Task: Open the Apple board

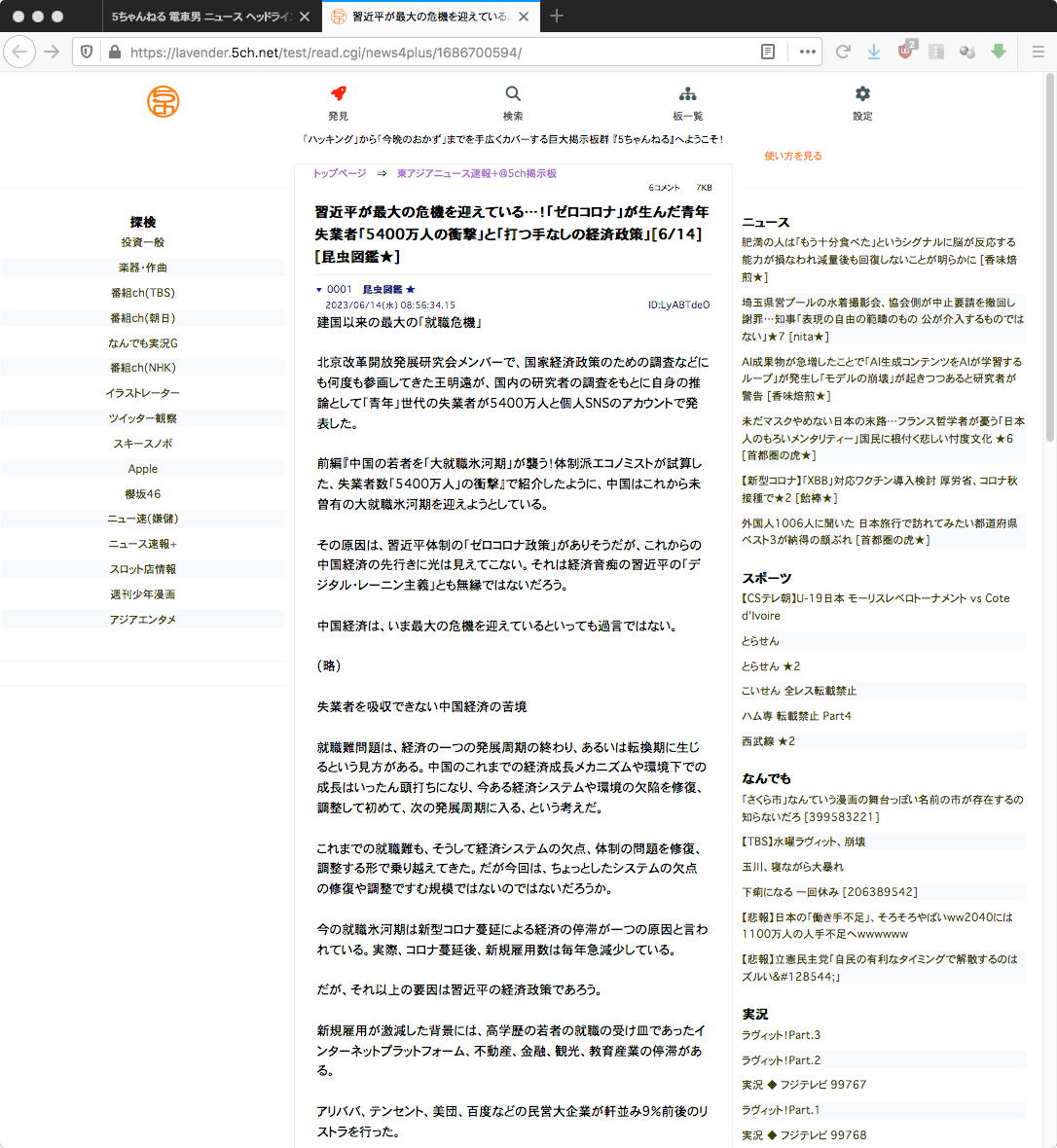Action: click(143, 469)
